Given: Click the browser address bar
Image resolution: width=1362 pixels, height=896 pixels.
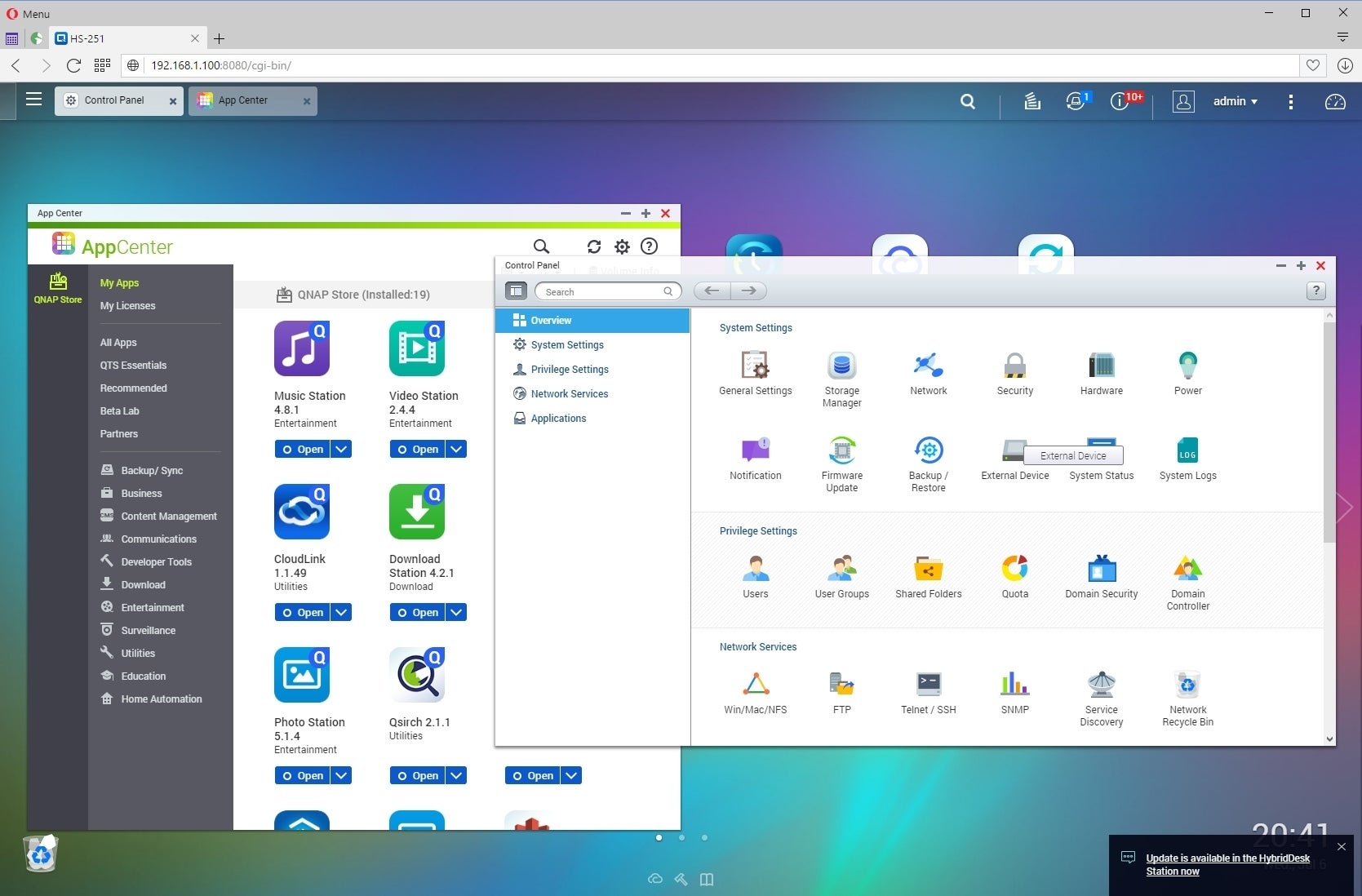Looking at the screenshot, I should point(710,65).
